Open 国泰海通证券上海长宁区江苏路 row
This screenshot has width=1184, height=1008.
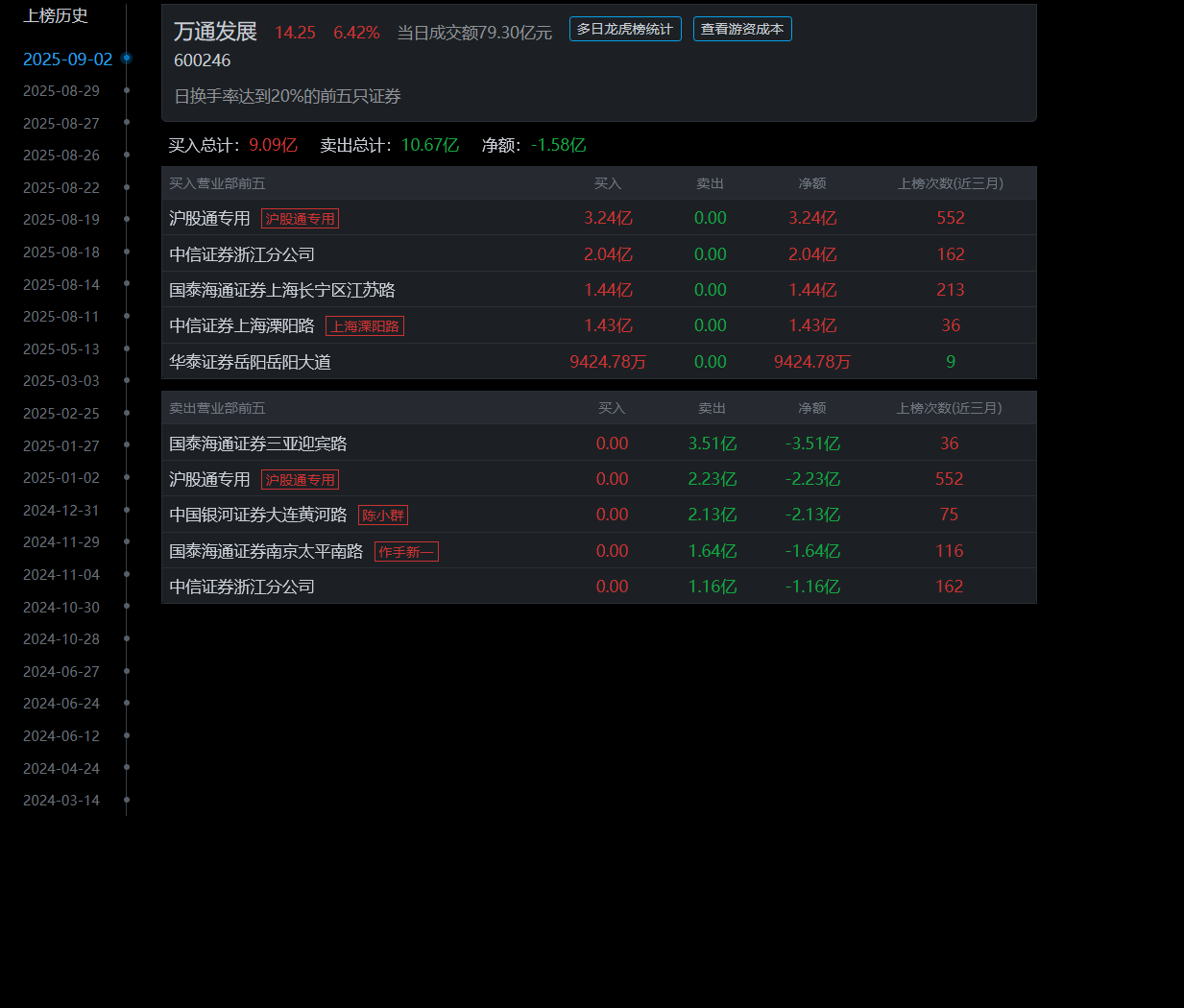coord(599,290)
